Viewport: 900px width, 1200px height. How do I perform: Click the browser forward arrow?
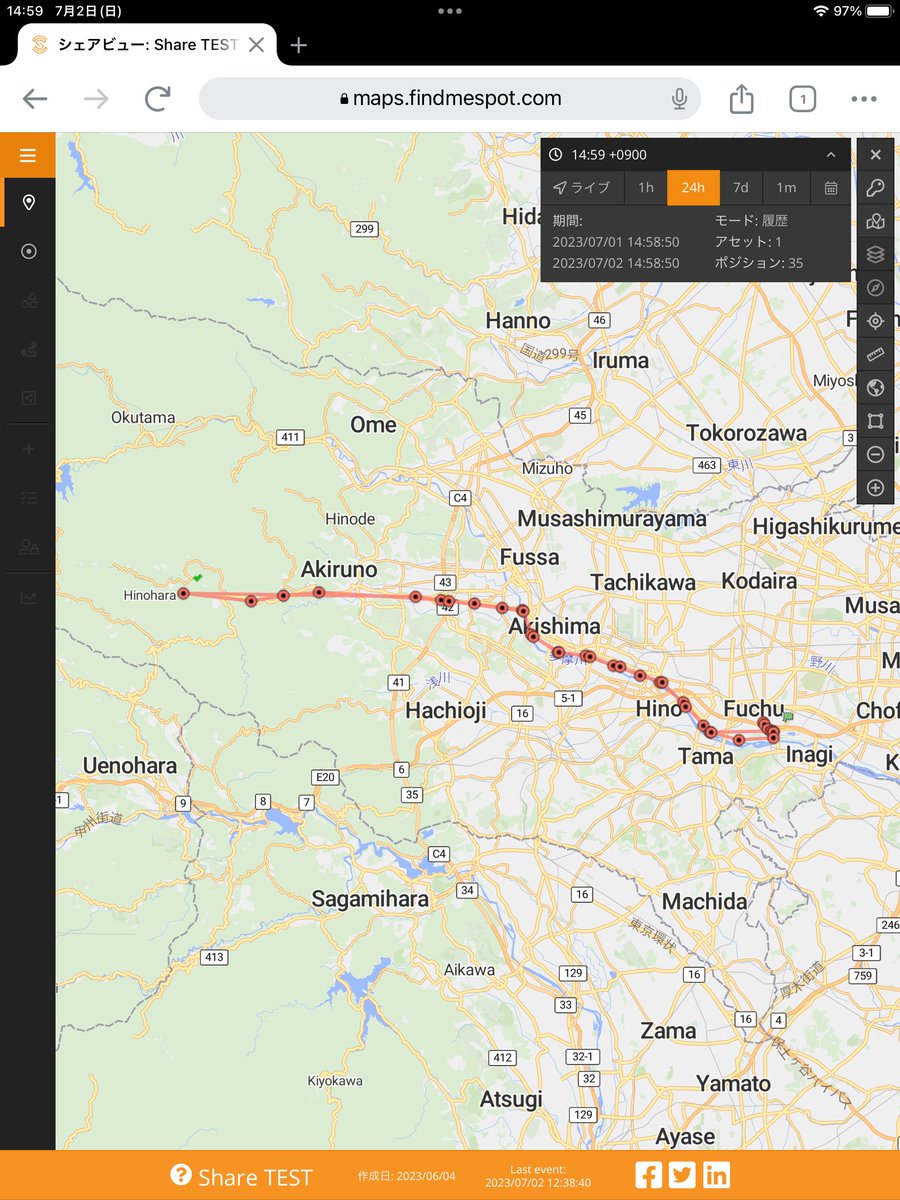click(97, 99)
